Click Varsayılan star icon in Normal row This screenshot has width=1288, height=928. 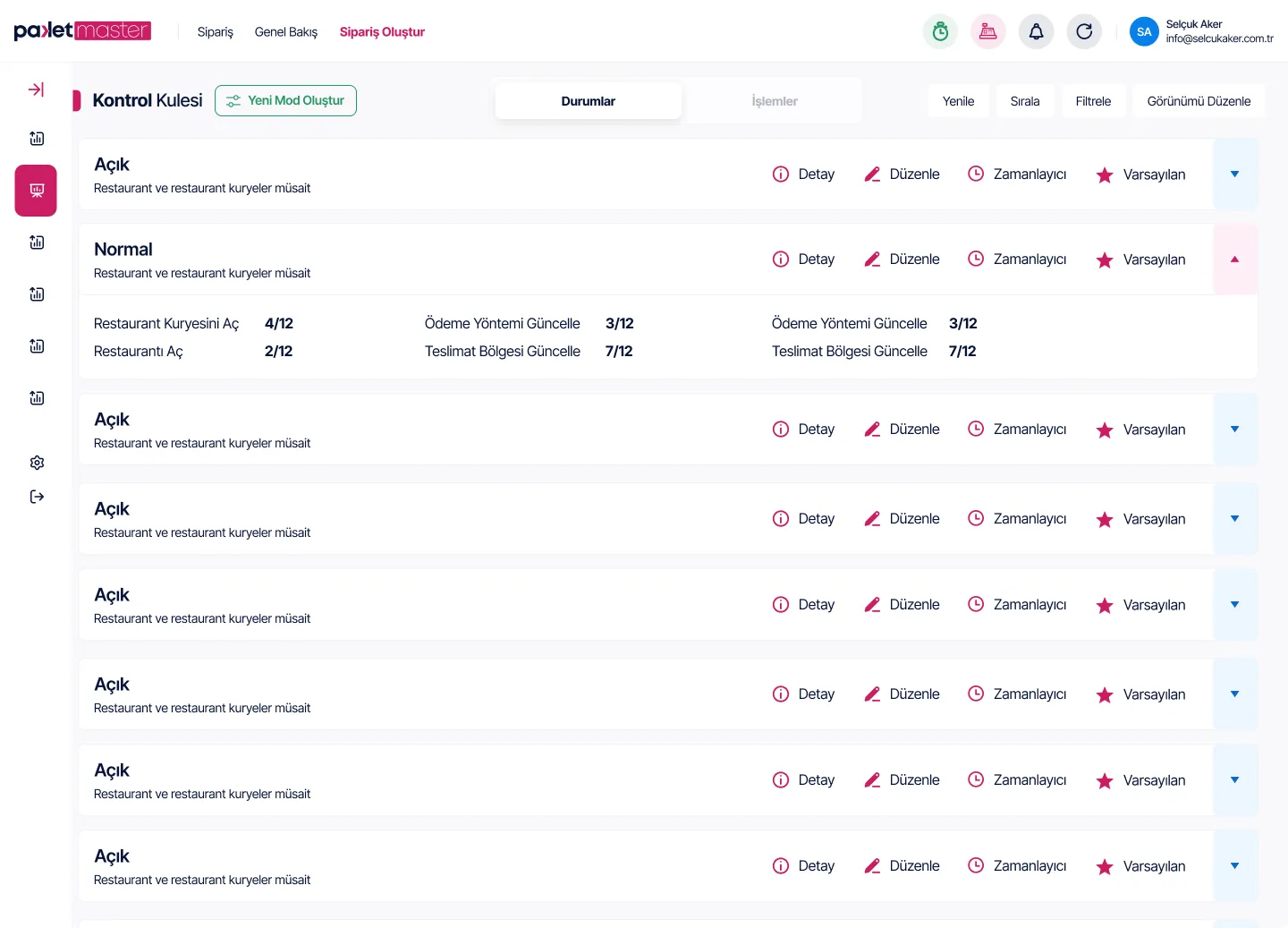(x=1105, y=260)
